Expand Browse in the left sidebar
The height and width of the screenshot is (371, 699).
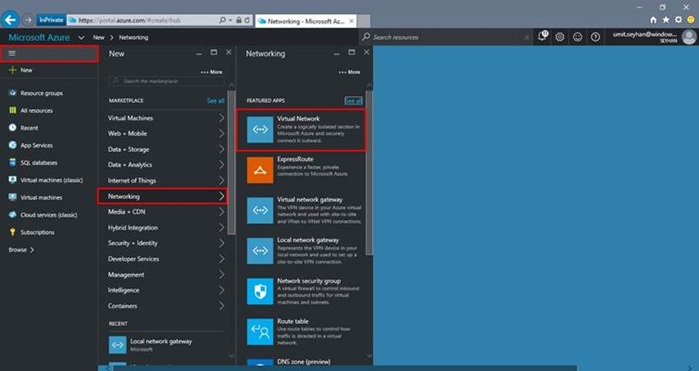coord(21,250)
